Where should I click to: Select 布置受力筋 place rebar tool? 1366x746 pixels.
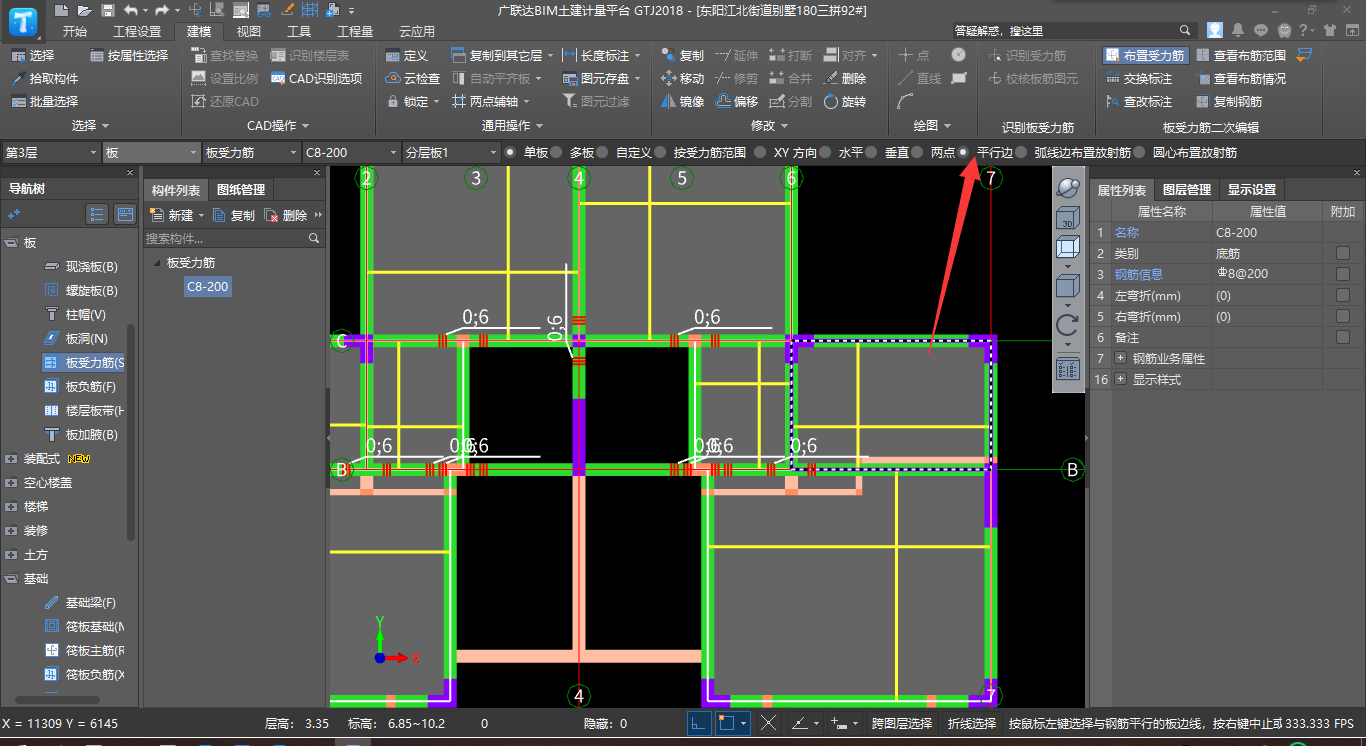pyautogui.click(x=1145, y=56)
